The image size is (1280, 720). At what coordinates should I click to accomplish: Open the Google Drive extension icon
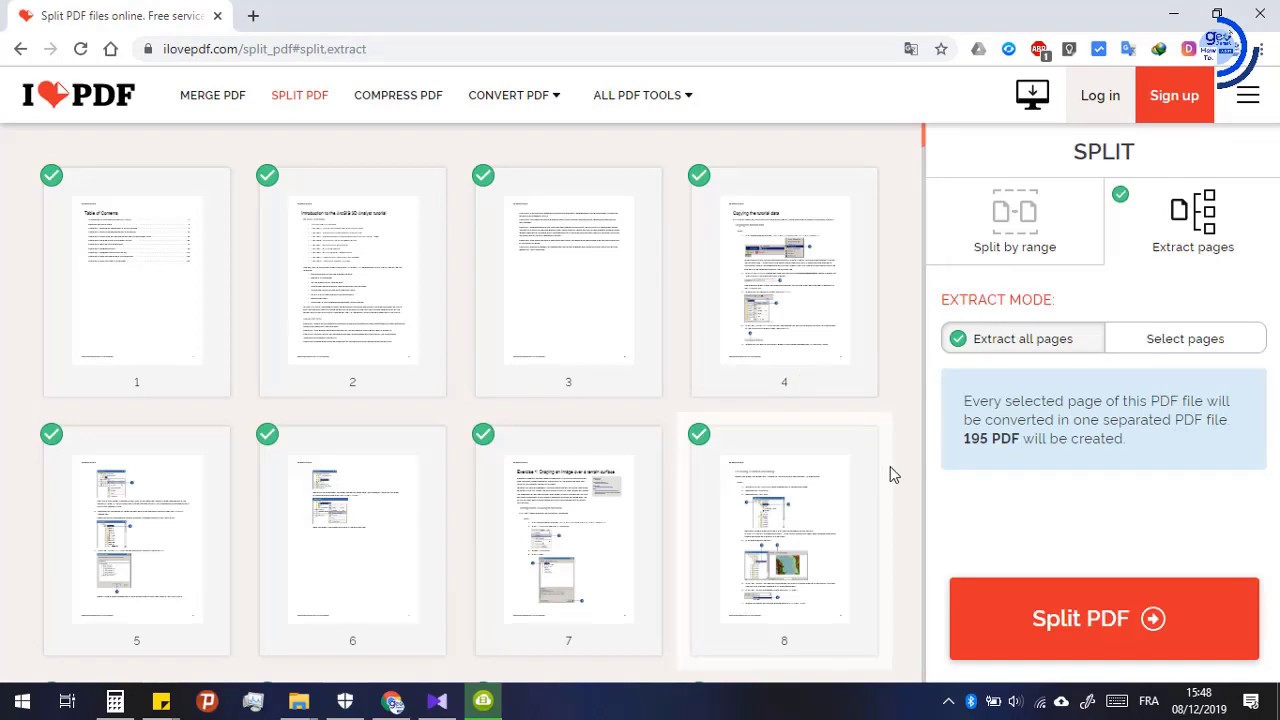click(979, 48)
